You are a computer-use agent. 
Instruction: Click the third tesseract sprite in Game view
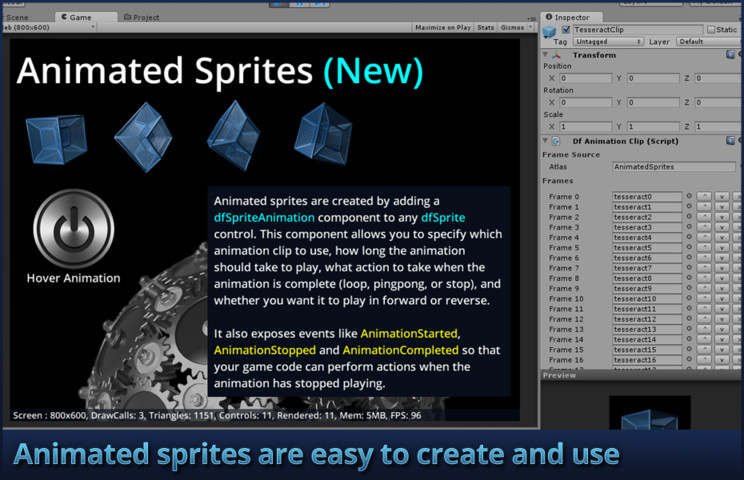point(234,136)
